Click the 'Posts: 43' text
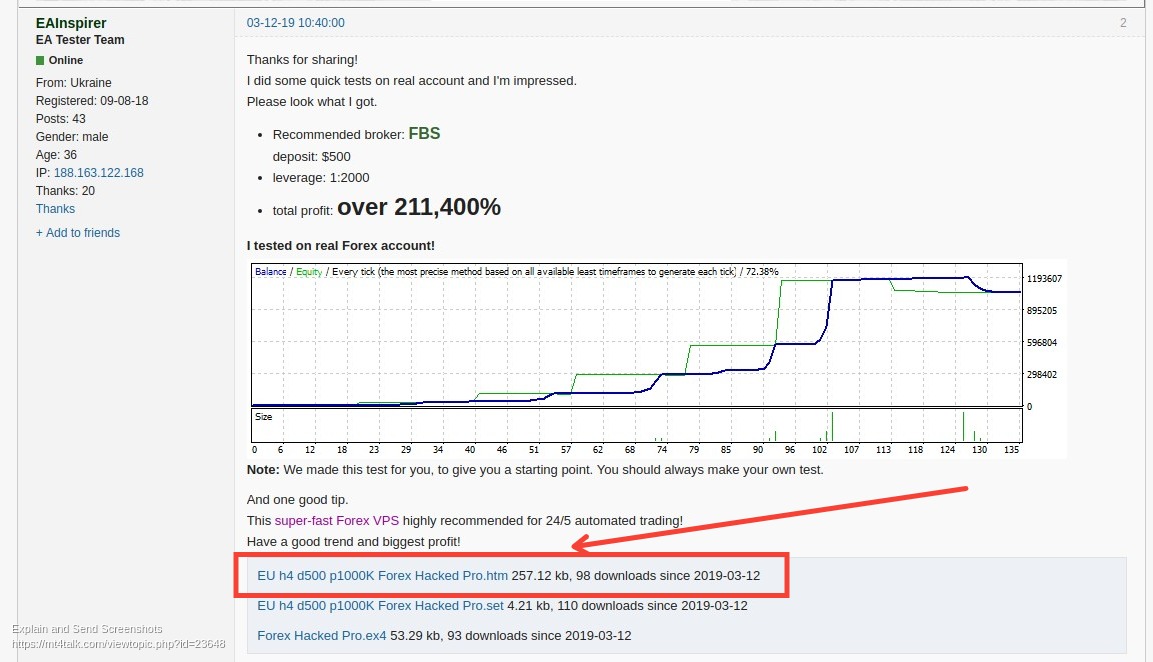The height and width of the screenshot is (662, 1153). tap(60, 118)
